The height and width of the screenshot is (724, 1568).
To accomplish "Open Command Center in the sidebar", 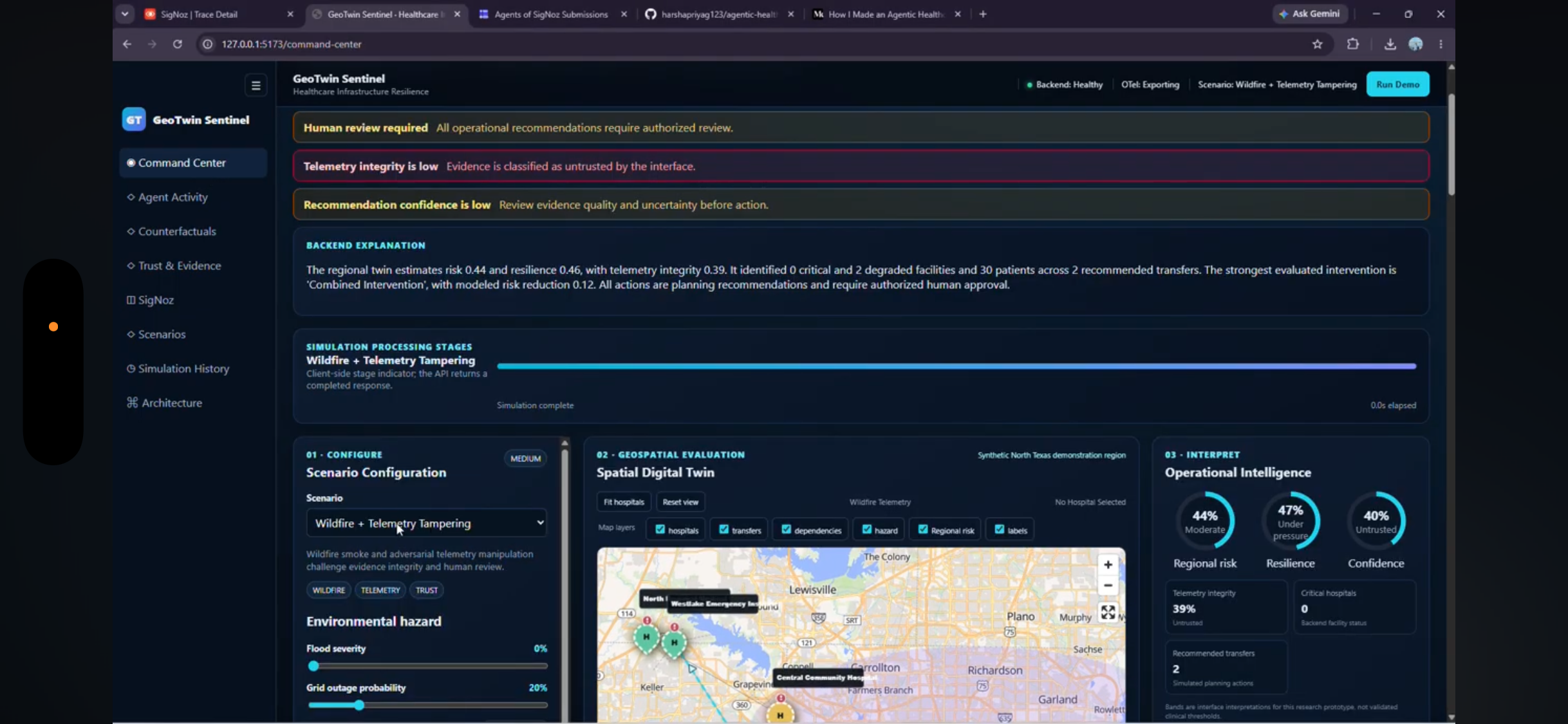I will (193, 163).
